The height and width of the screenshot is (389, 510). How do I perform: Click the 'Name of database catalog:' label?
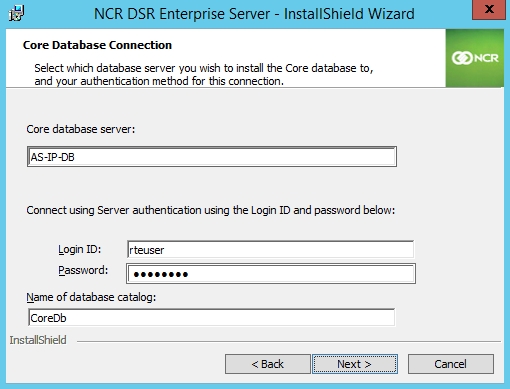tap(91, 297)
